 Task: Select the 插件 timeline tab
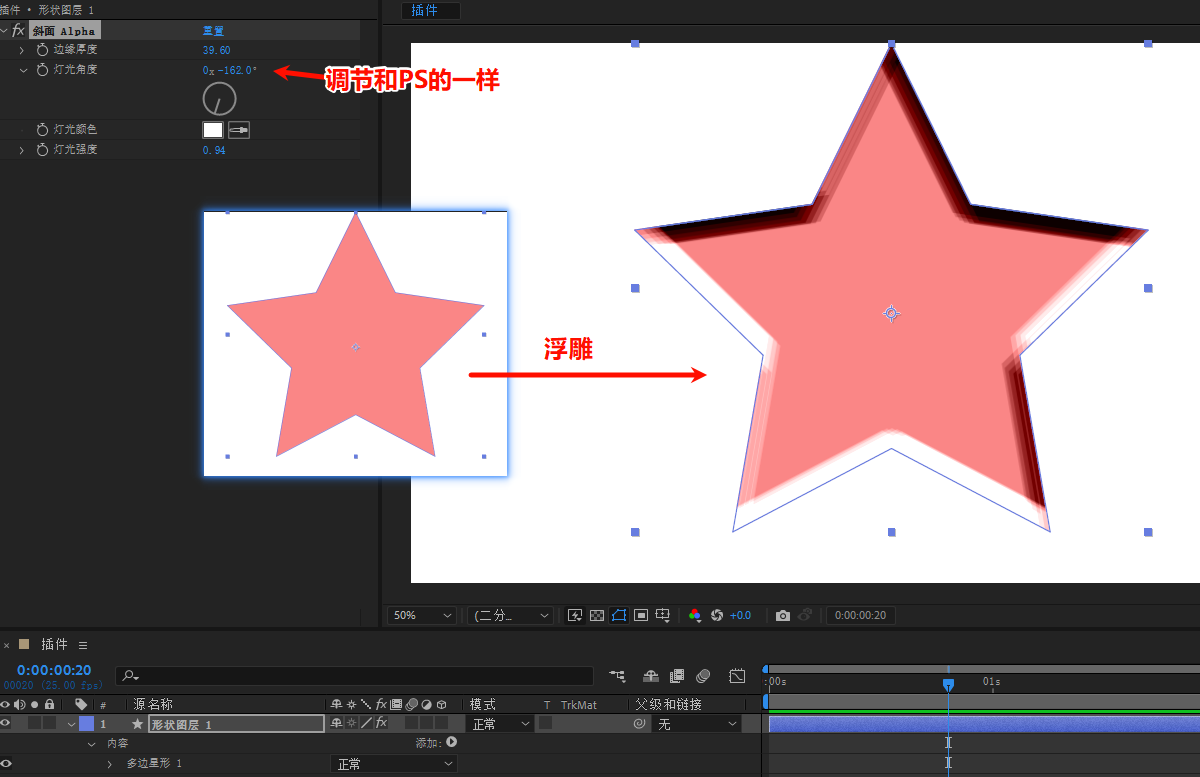coord(54,645)
